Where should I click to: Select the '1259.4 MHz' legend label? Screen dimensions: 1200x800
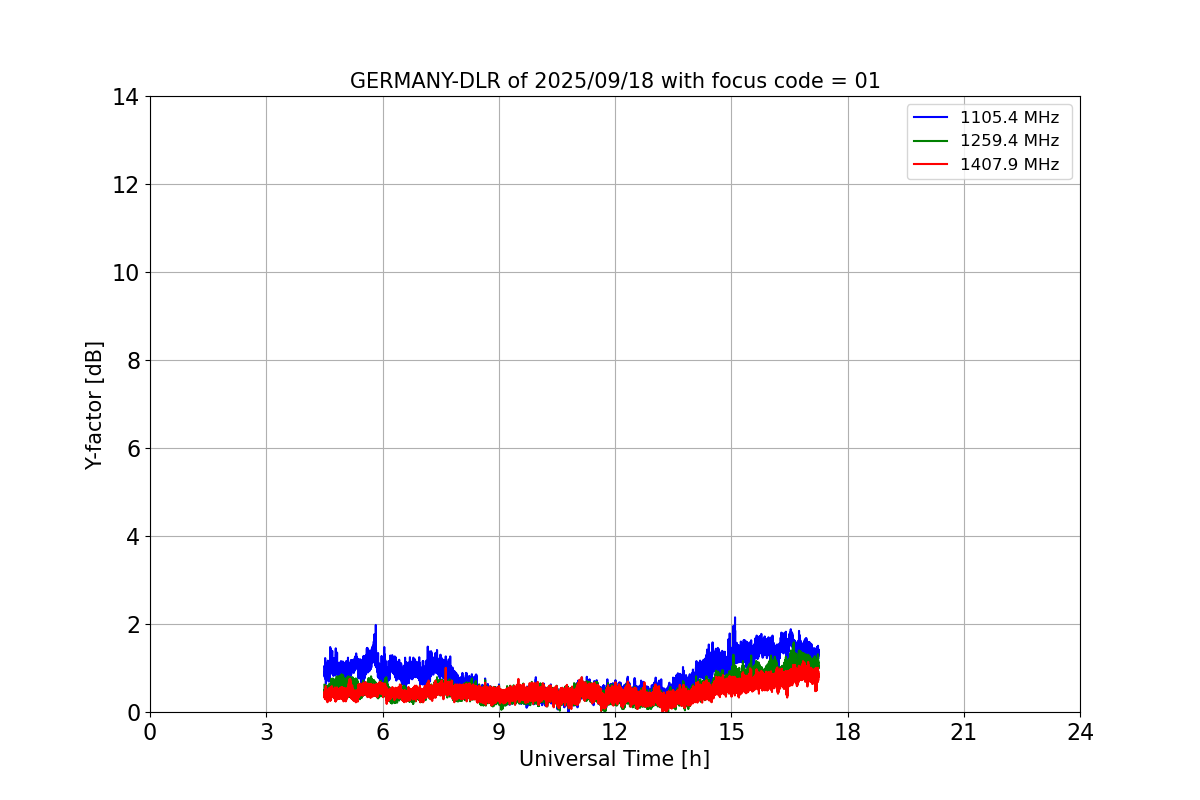pos(1009,141)
